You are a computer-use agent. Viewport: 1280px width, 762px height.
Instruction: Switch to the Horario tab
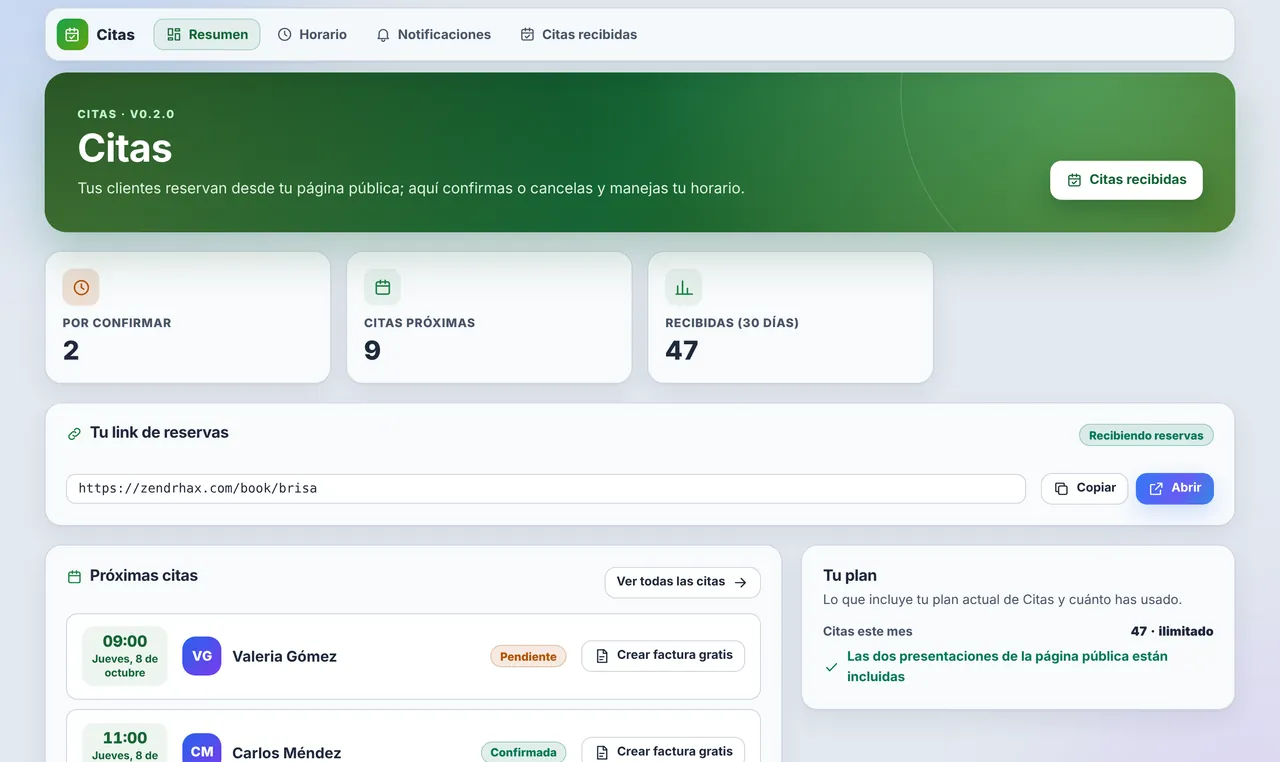pos(312,34)
